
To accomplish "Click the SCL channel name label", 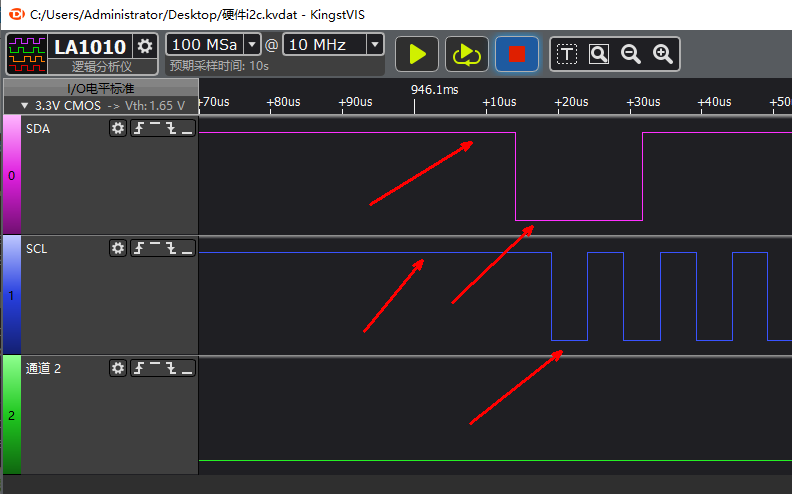I will (x=37, y=248).
